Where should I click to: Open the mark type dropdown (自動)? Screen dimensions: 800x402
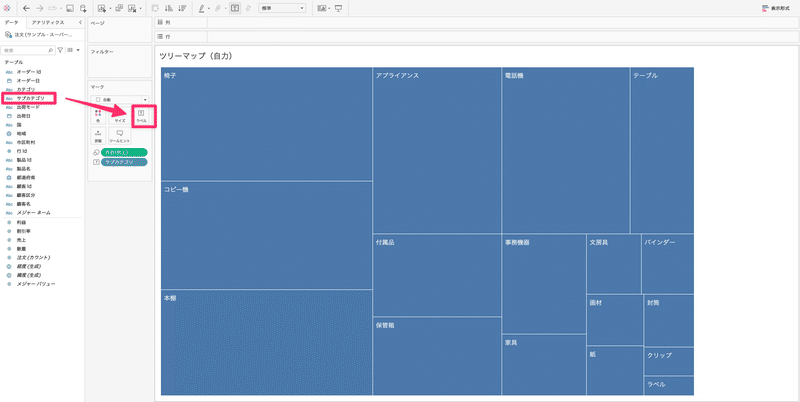point(120,99)
